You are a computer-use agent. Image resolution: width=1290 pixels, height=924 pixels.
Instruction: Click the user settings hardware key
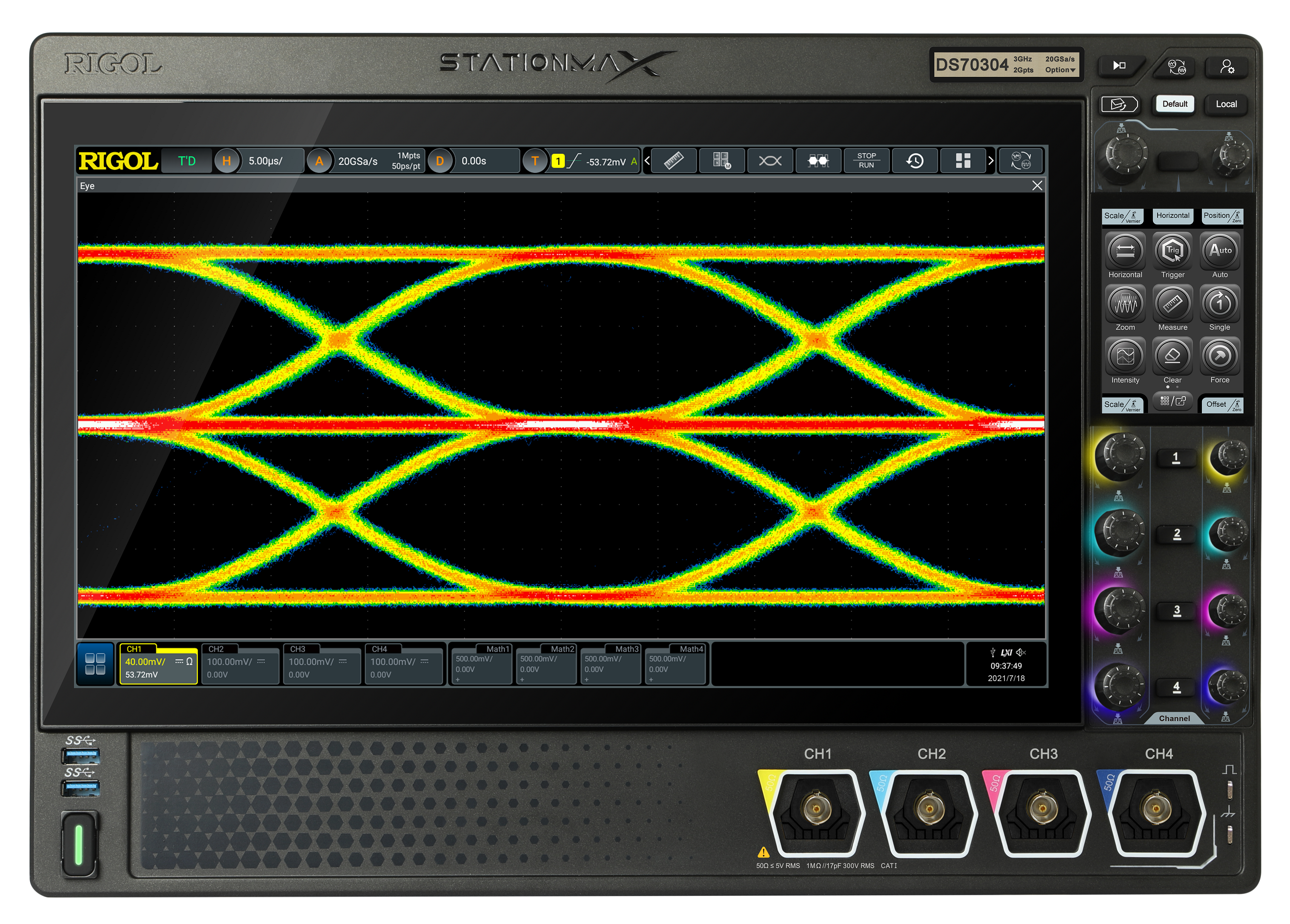click(x=1227, y=66)
